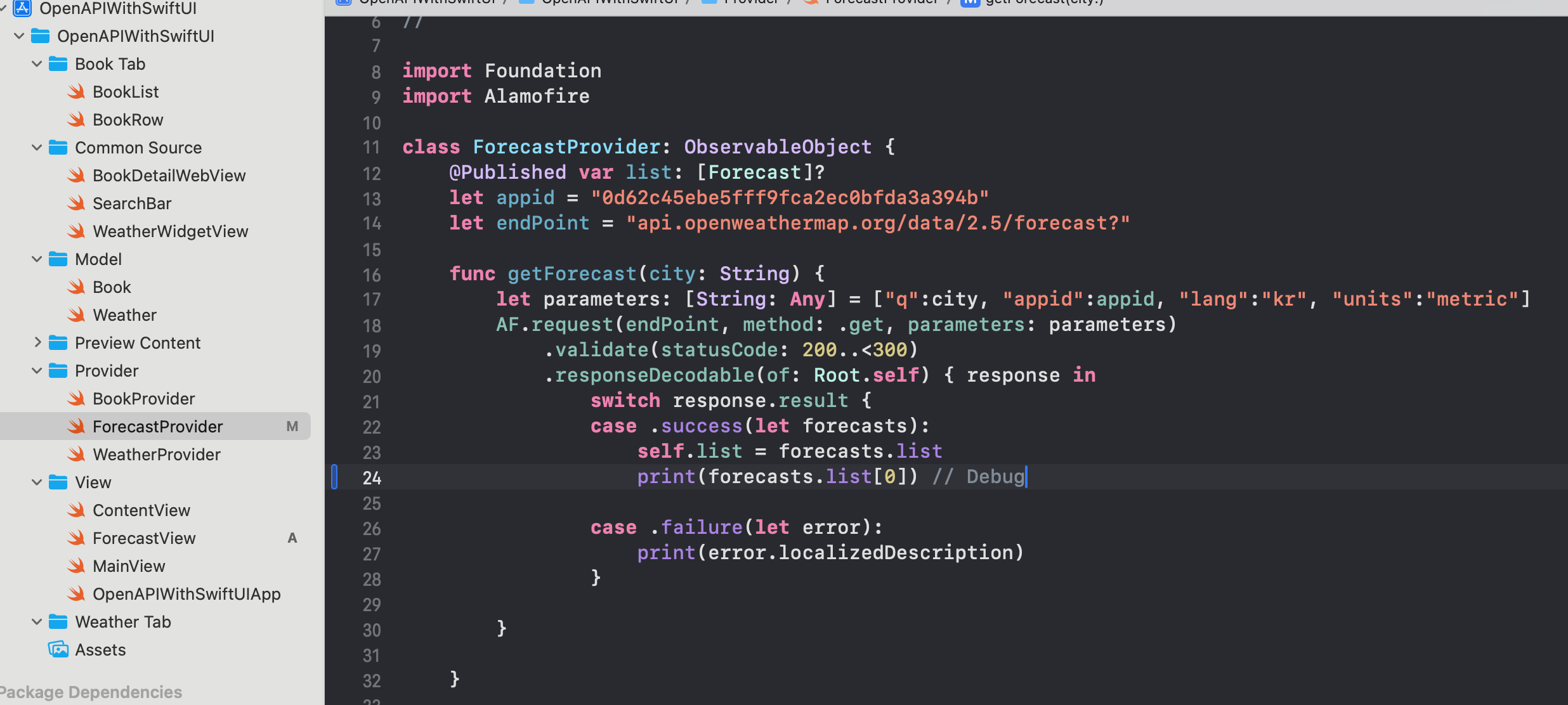Collapse the Common Source group
This screenshot has height=705, width=1568.
[x=37, y=148]
